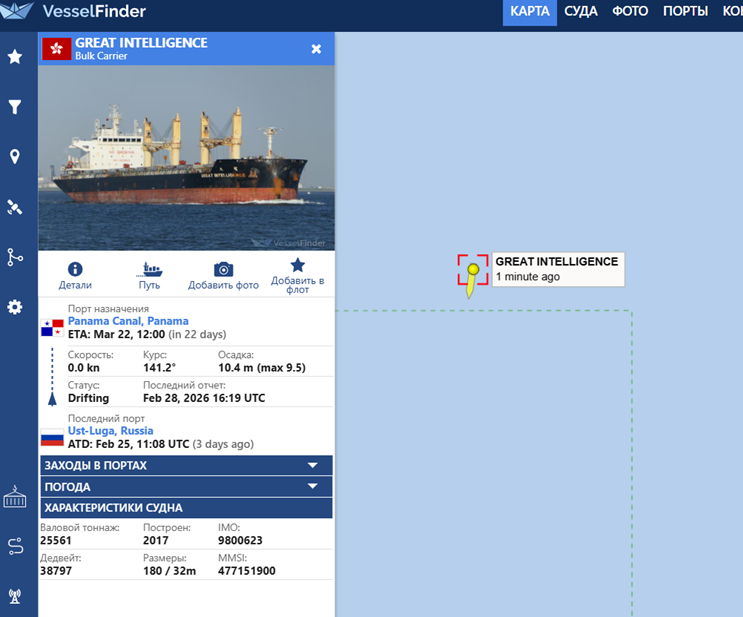Add vessel to fleet with Добавить в флот
Image resolution: width=743 pixels, height=617 pixels.
[x=297, y=276]
